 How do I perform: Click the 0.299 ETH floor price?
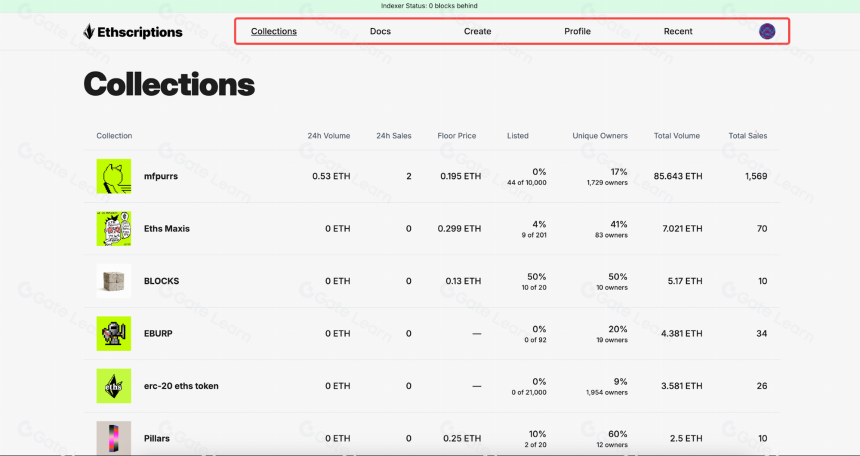point(460,229)
